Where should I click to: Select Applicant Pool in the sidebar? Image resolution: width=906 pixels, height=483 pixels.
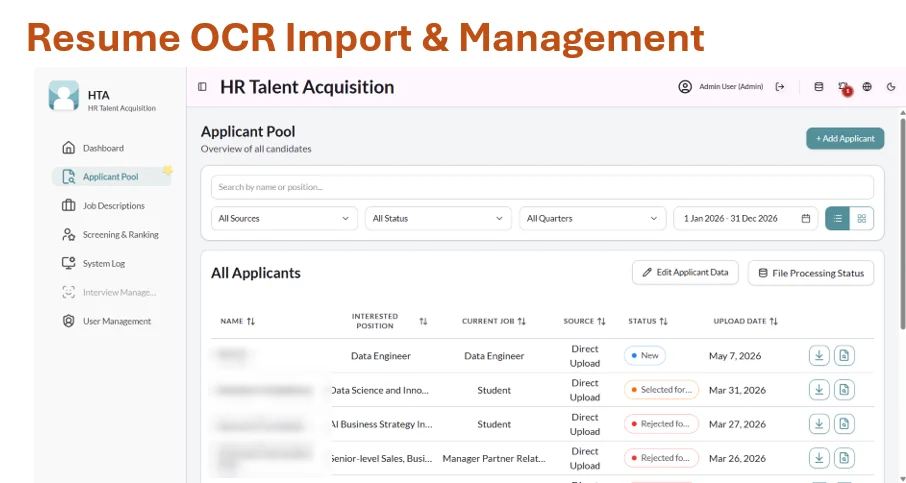tap(112, 177)
